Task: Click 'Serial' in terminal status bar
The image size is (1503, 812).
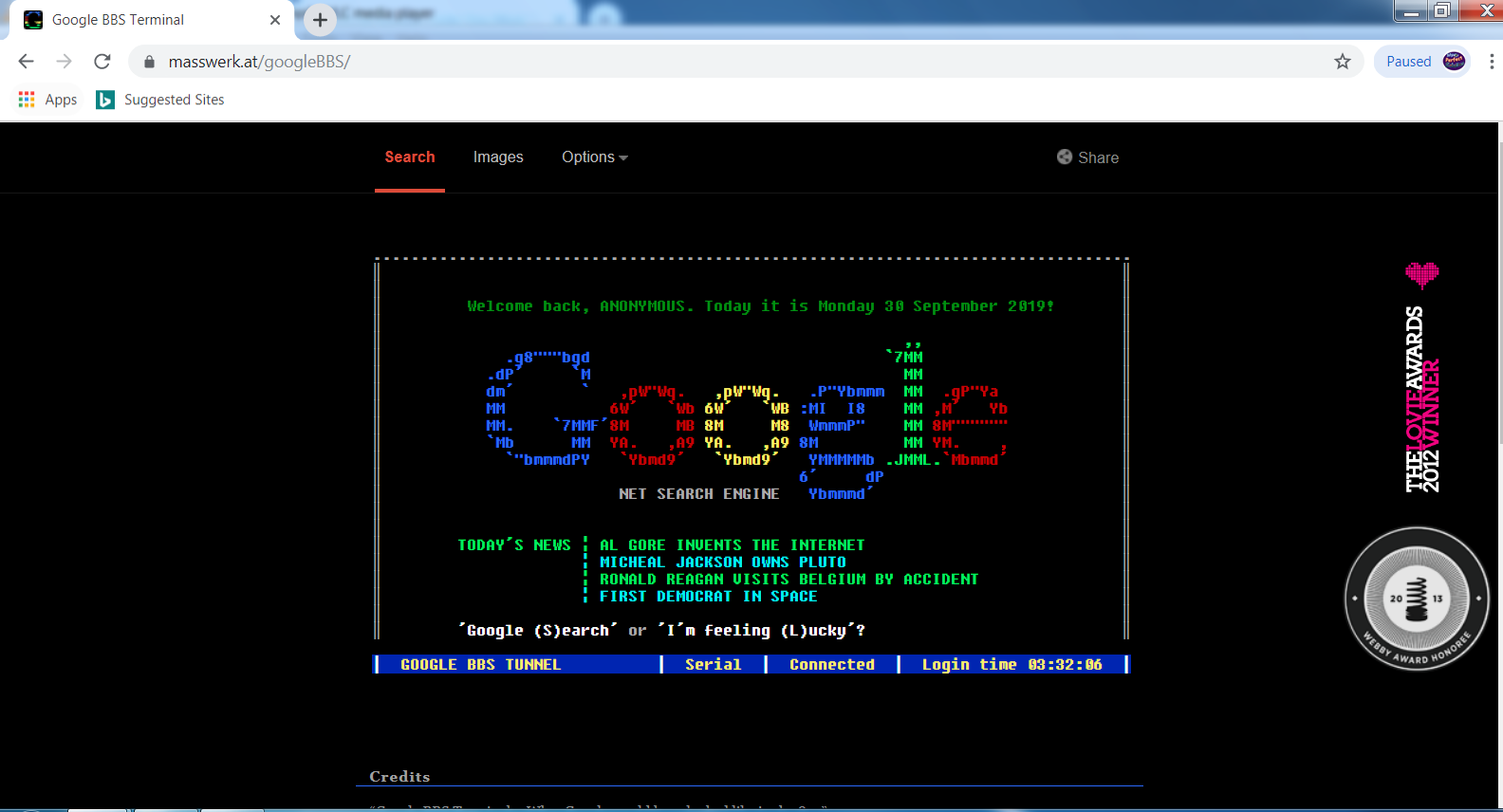Action: [x=713, y=665]
